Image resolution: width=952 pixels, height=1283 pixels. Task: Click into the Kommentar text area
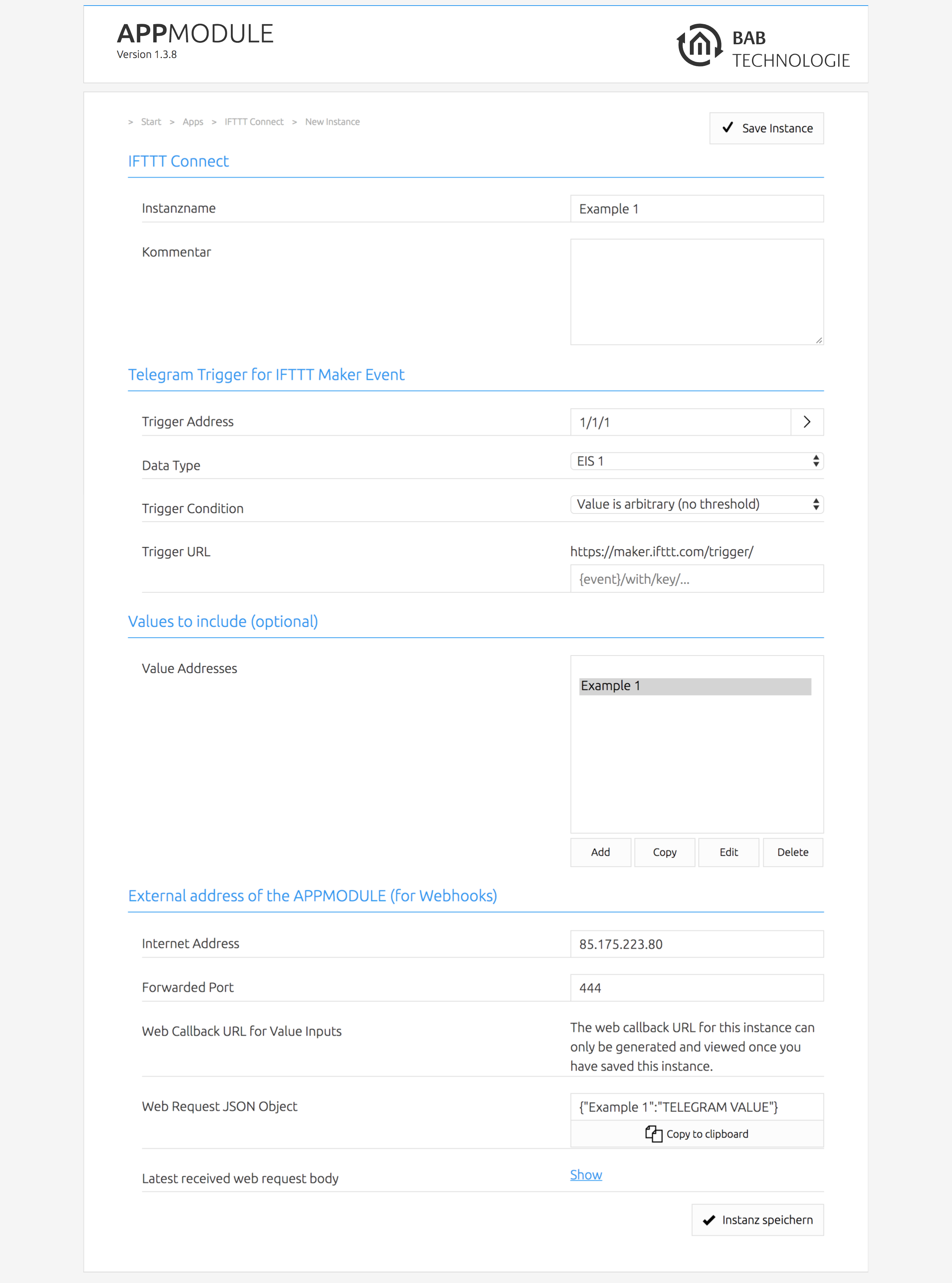coord(696,292)
